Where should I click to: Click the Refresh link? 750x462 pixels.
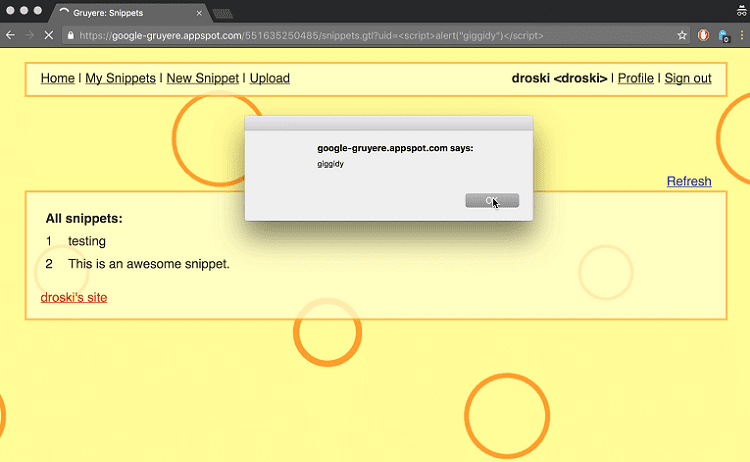pos(689,181)
